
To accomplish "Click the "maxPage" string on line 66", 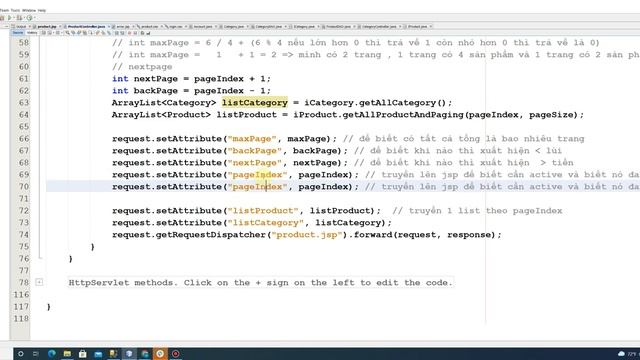I will tap(252, 139).
